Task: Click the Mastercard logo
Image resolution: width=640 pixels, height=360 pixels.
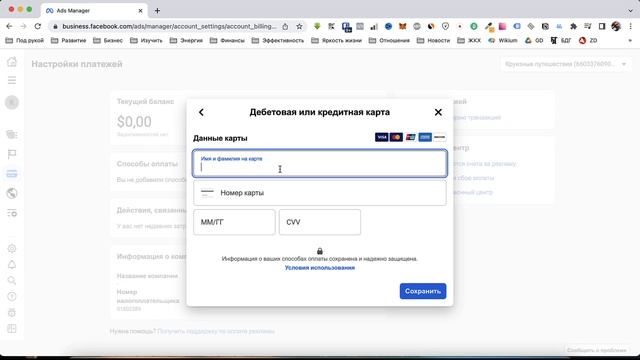Action: (396, 137)
